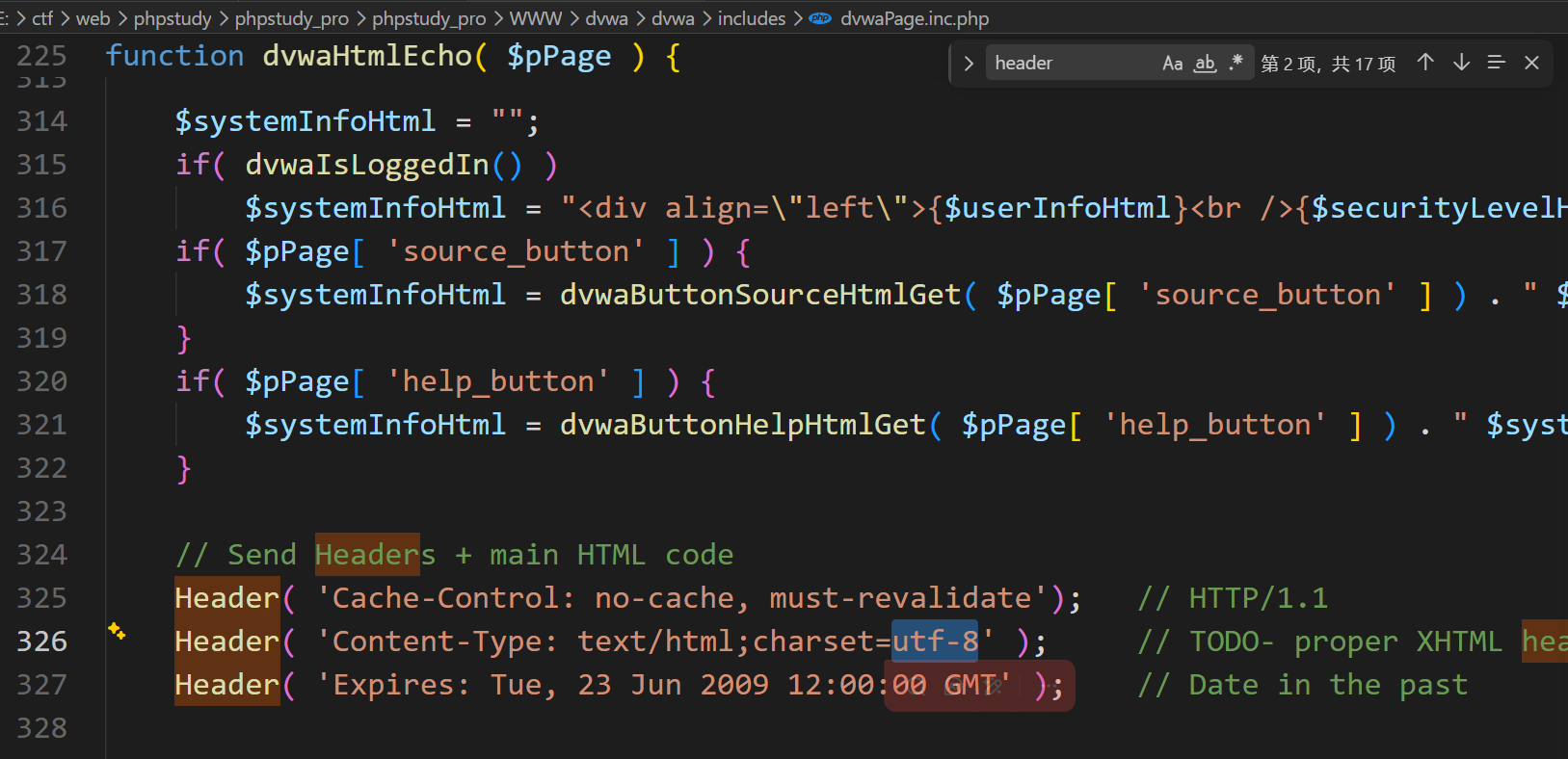The width and height of the screenshot is (1568, 759).
Task: Click dvwaButtonHelpHtmlGet on line 321
Action: click(743, 425)
